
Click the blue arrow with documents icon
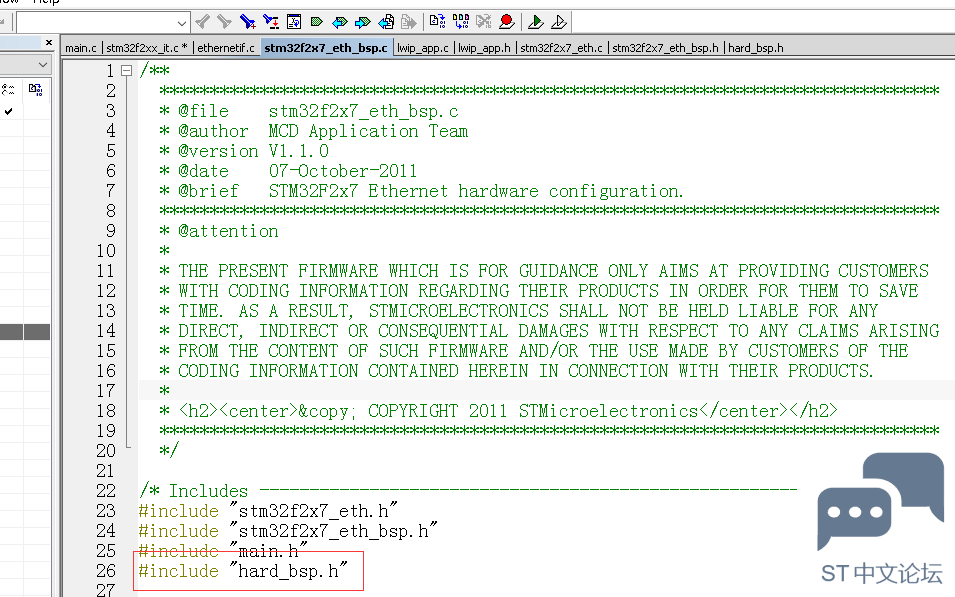386,23
